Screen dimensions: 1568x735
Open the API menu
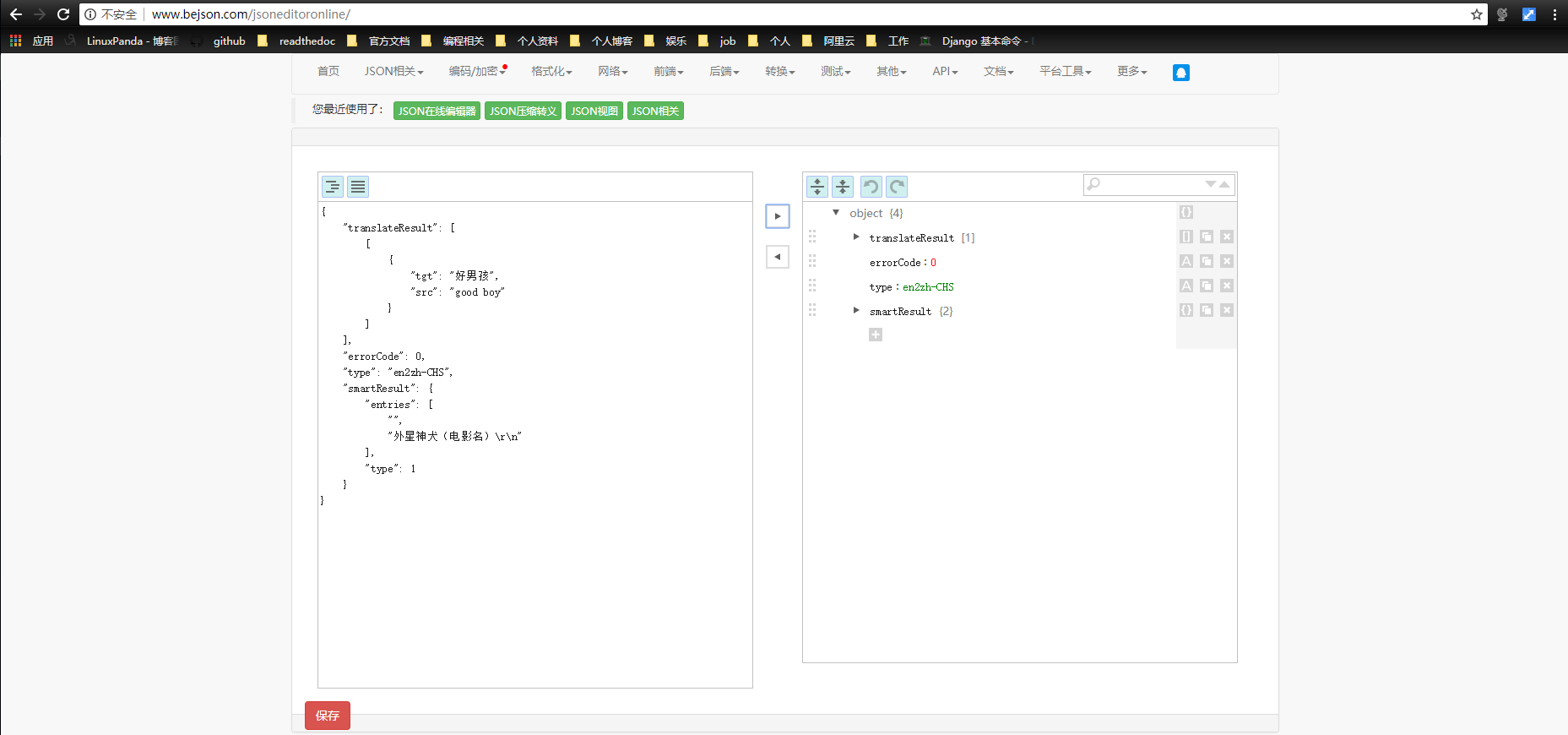[946, 72]
